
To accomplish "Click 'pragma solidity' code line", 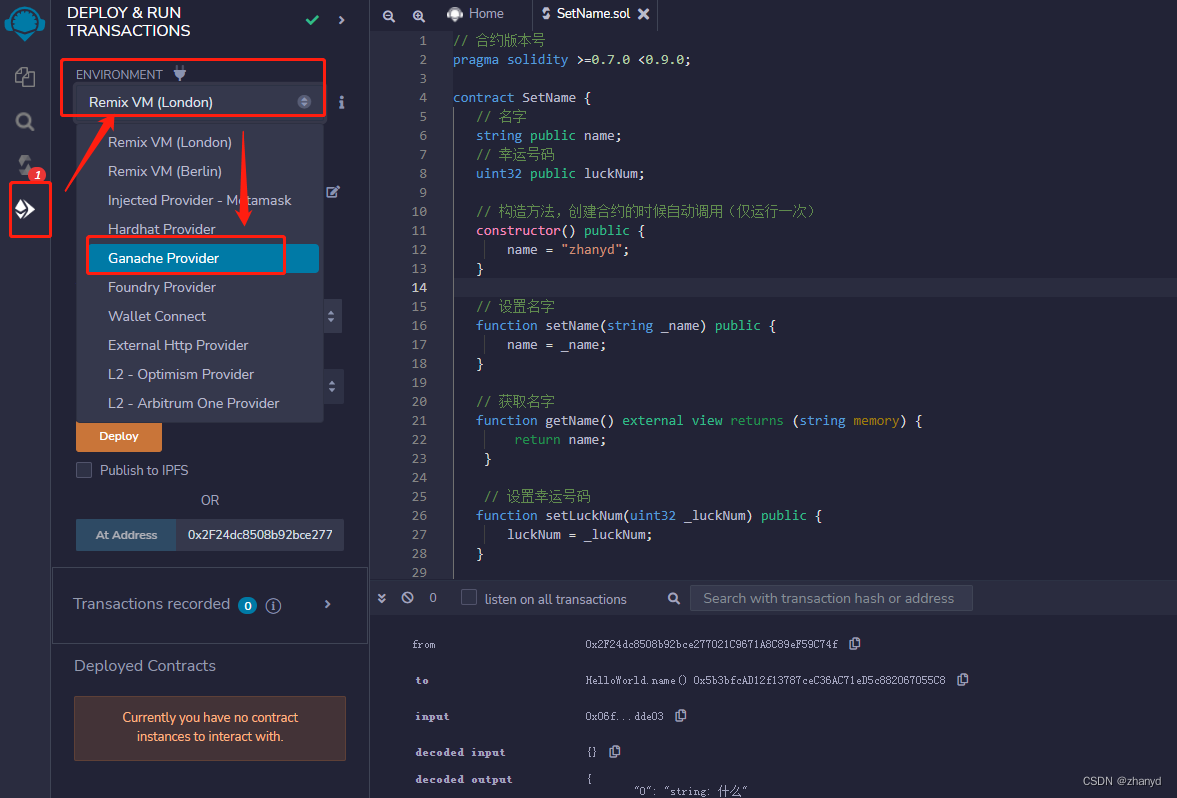I will [571, 59].
